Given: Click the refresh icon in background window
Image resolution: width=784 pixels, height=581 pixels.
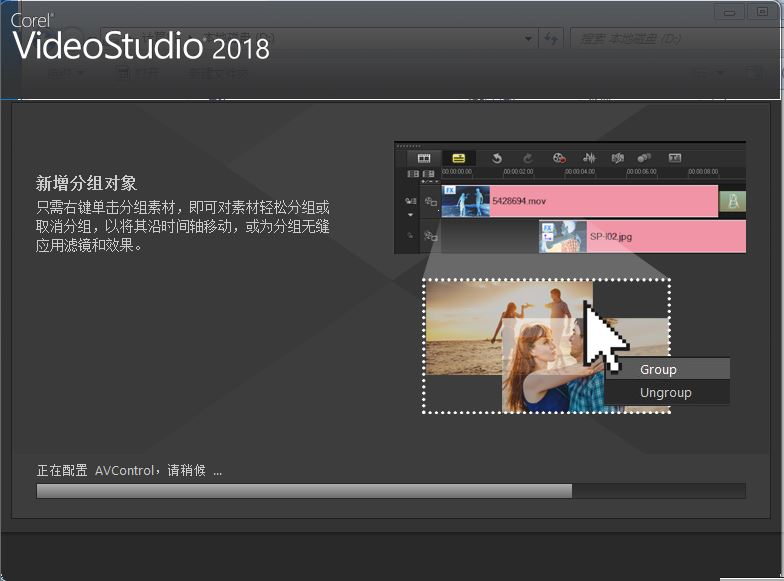Looking at the screenshot, I should tap(551, 38).
